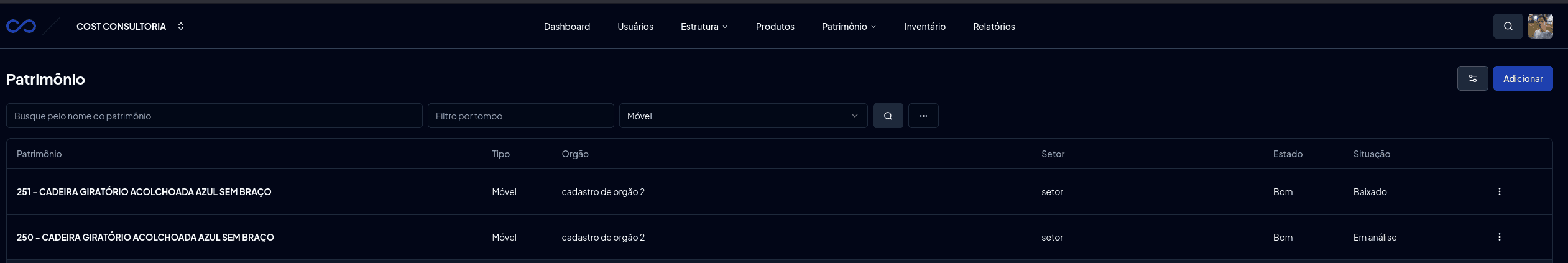The image size is (1568, 263).
Task: Open the filter settings sliders icon
Action: pos(1472,78)
